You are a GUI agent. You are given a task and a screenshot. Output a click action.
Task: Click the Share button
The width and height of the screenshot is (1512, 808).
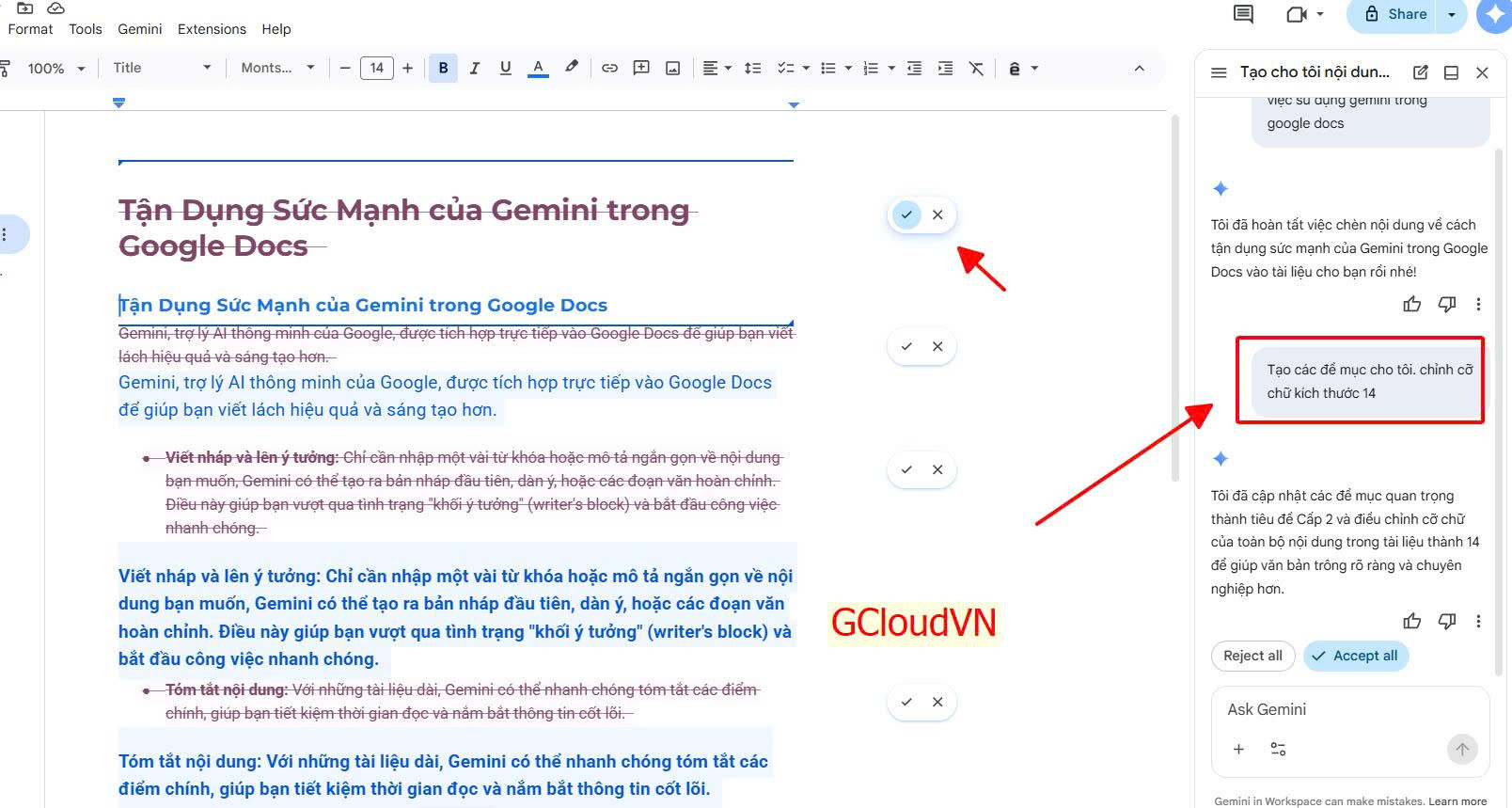click(x=1394, y=14)
